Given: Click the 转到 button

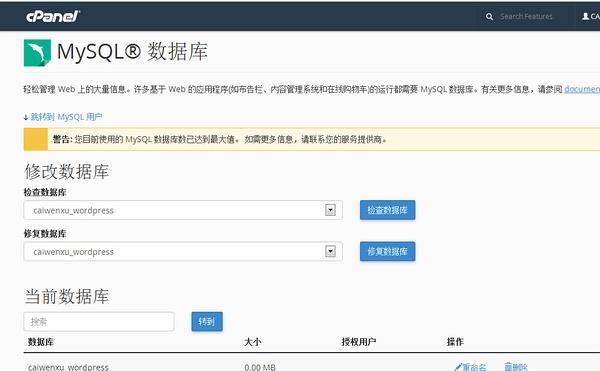Looking at the screenshot, I should tap(207, 321).
